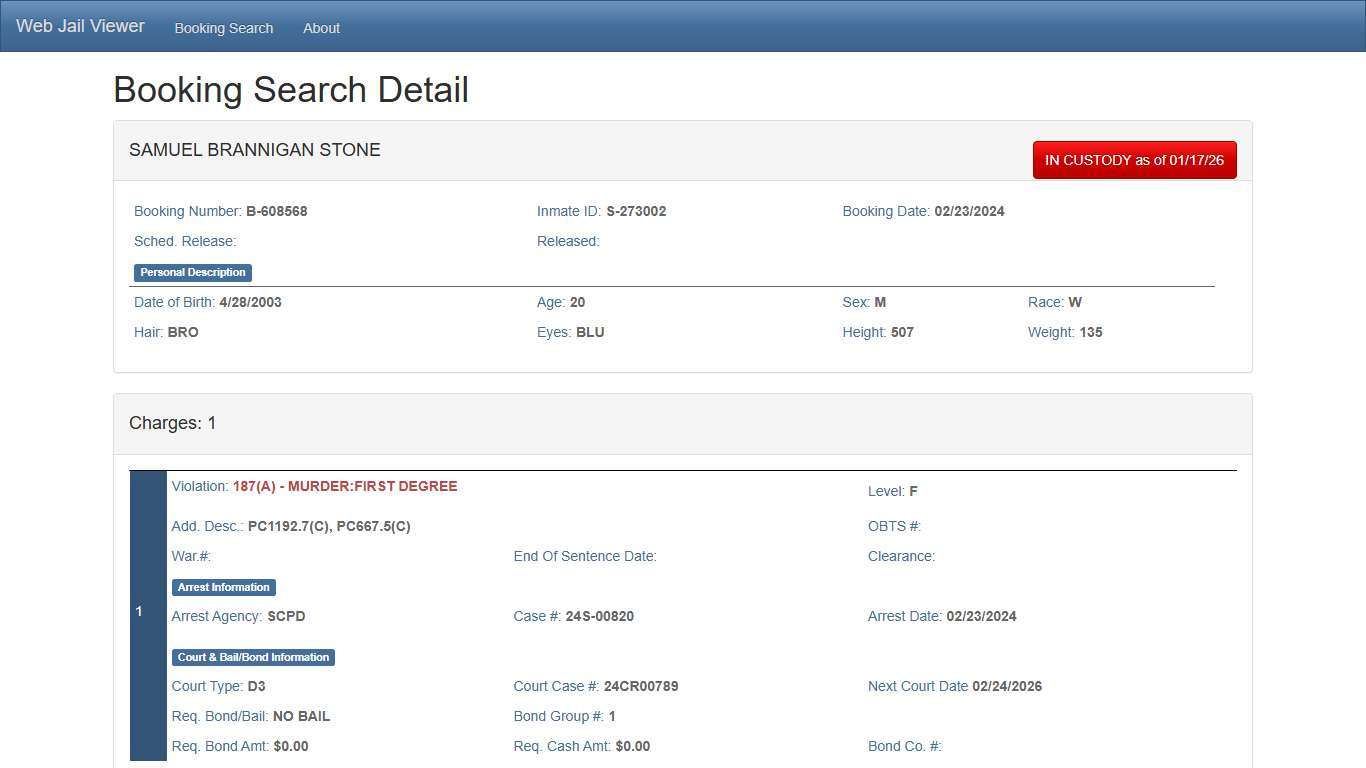Image resolution: width=1366 pixels, height=768 pixels.
Task: Click the 187(A) murder violation text
Action: [x=345, y=486]
